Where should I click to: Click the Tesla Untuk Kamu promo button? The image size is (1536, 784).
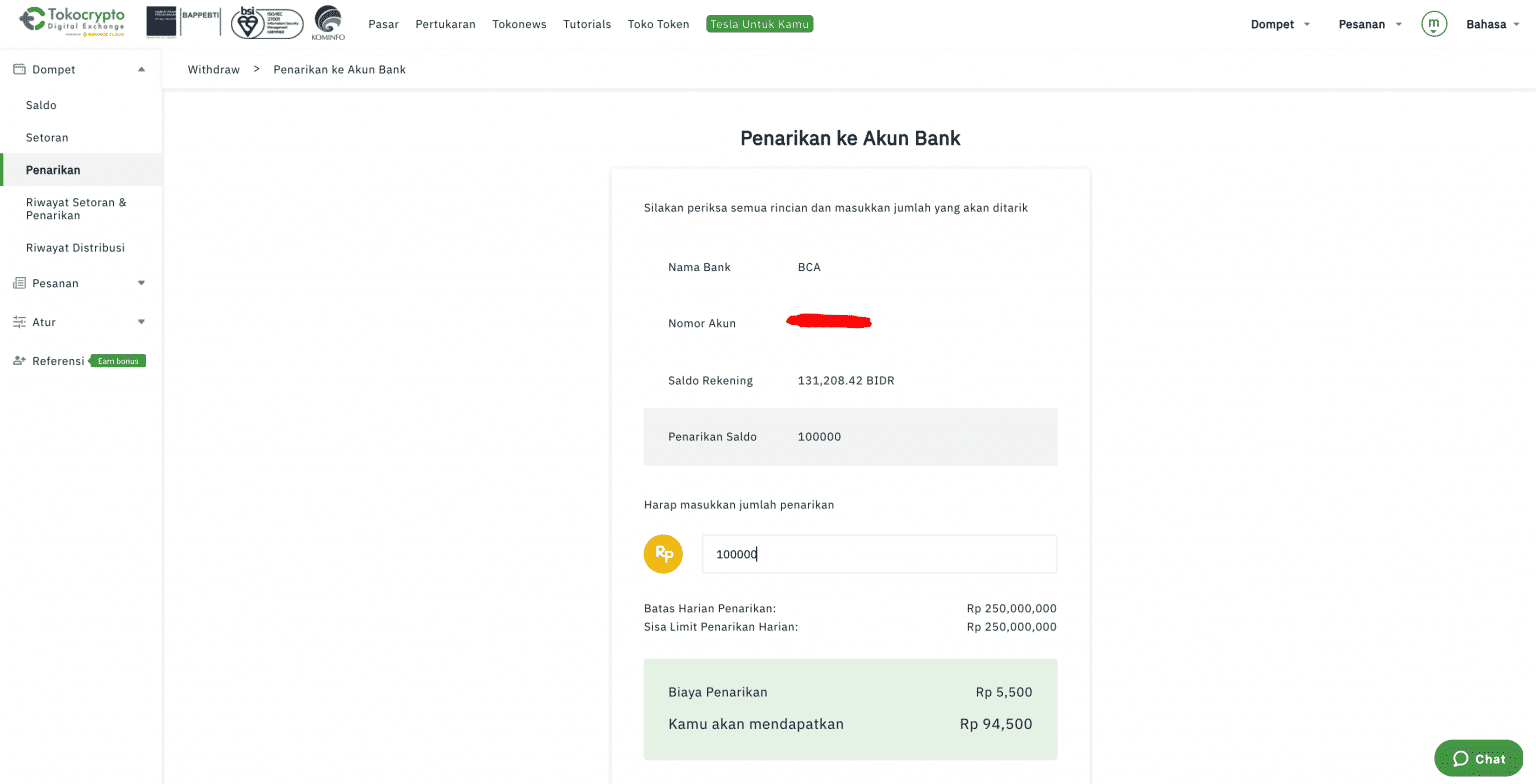pyautogui.click(x=760, y=24)
